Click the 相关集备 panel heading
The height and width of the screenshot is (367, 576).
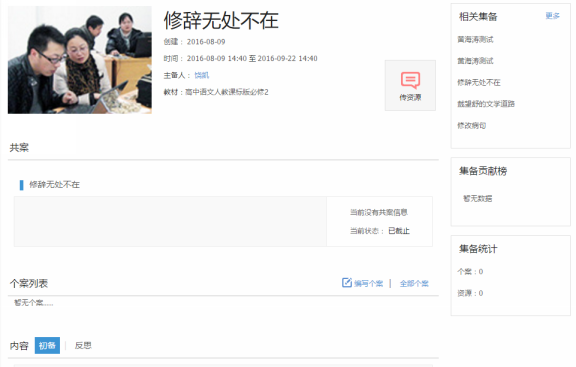coord(478,17)
